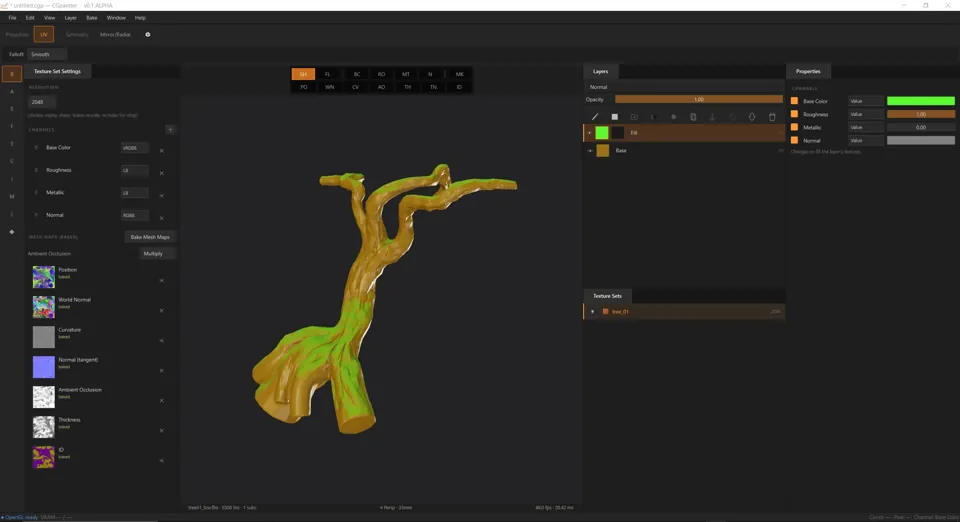Open the Base Color Value source dropdown
The height and width of the screenshot is (522, 960).
tap(865, 101)
